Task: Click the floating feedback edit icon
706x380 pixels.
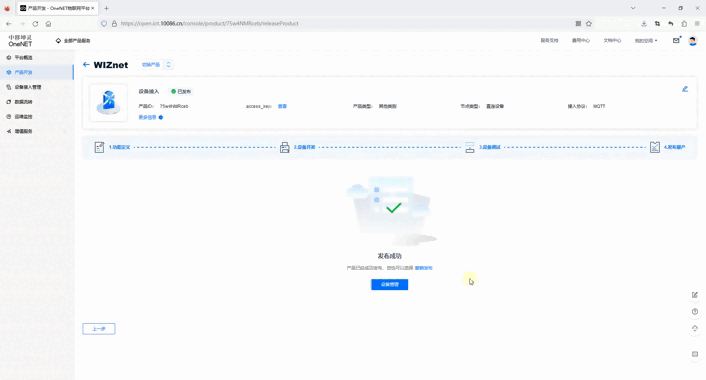Action: coord(695,295)
